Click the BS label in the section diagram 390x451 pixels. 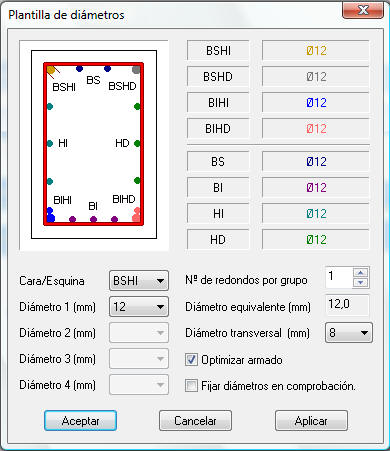(x=93, y=80)
